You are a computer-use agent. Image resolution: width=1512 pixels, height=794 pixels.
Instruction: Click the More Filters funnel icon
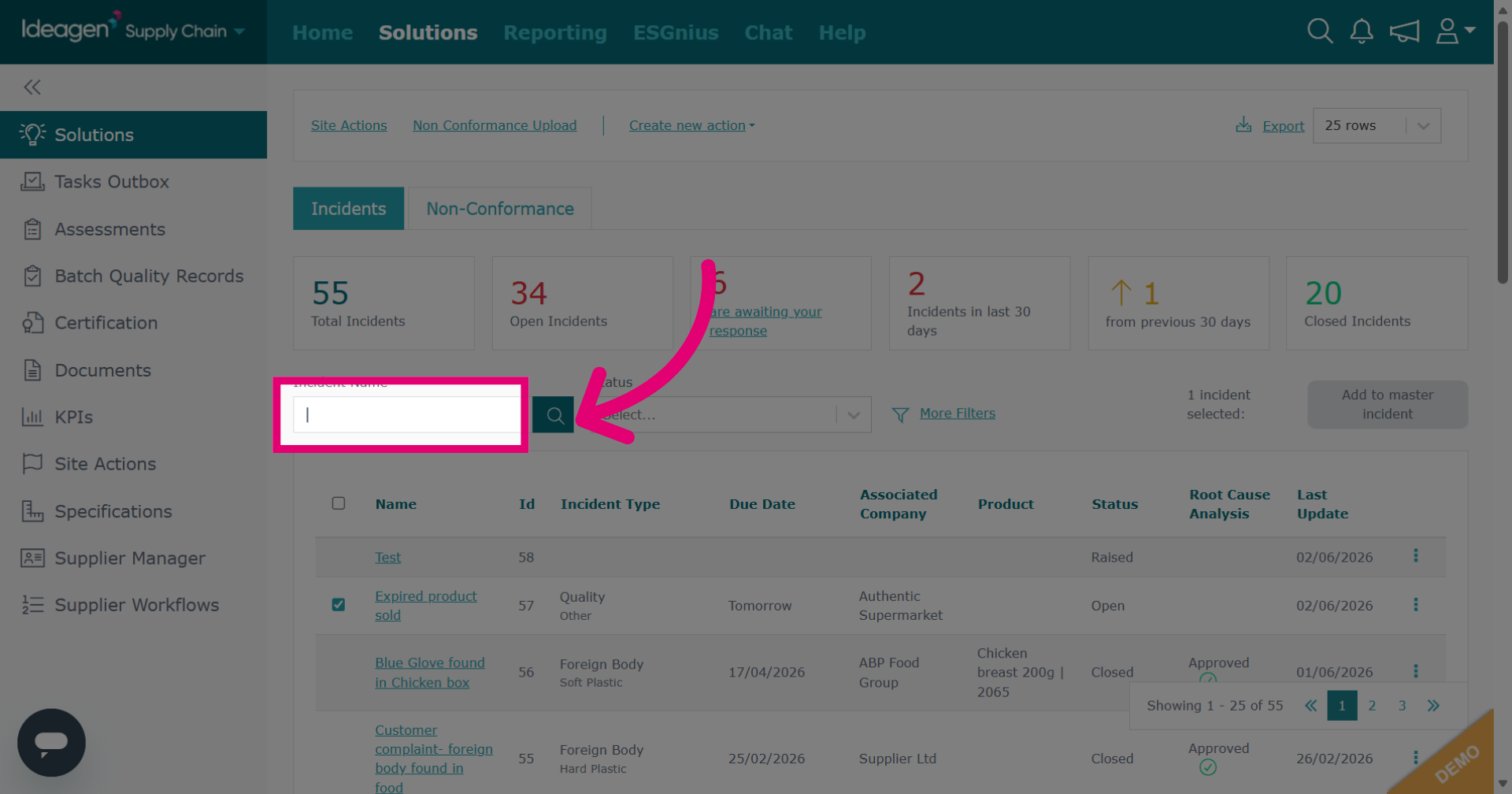click(x=900, y=414)
